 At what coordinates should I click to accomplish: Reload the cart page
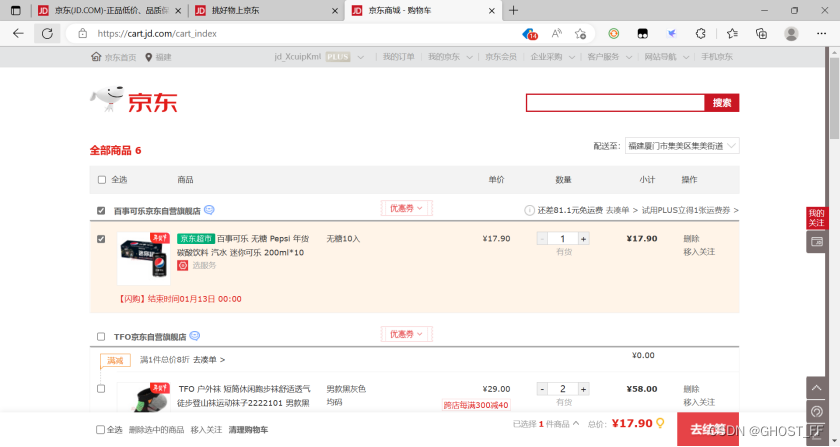[x=47, y=33]
